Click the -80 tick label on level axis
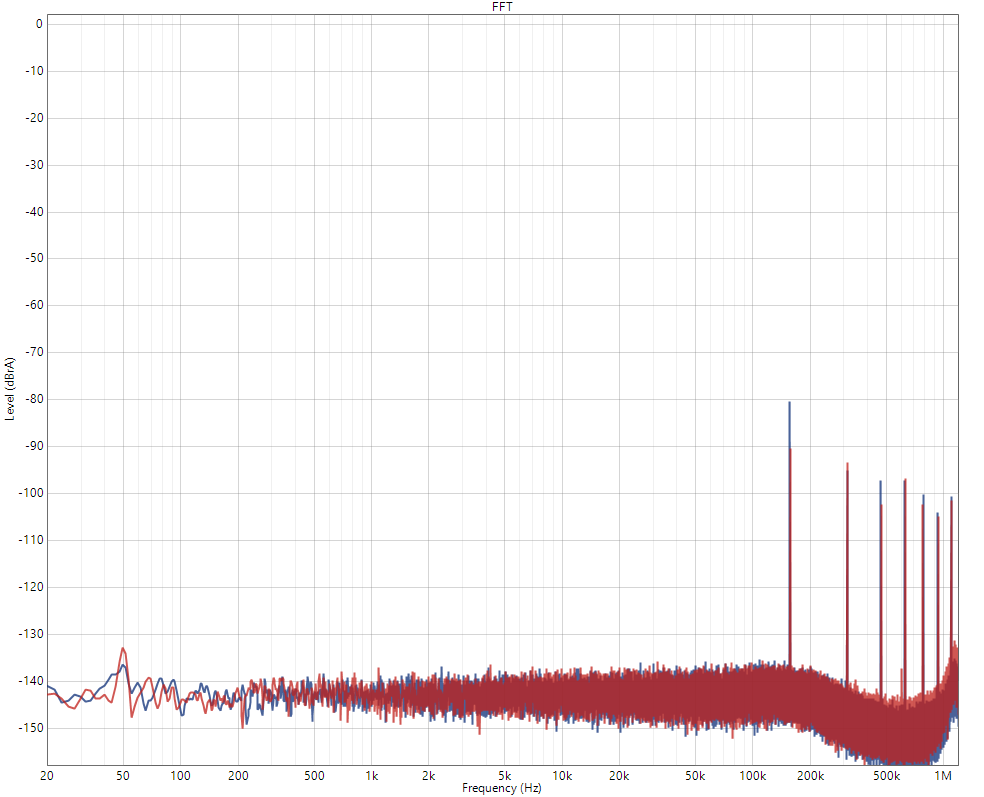 point(33,399)
